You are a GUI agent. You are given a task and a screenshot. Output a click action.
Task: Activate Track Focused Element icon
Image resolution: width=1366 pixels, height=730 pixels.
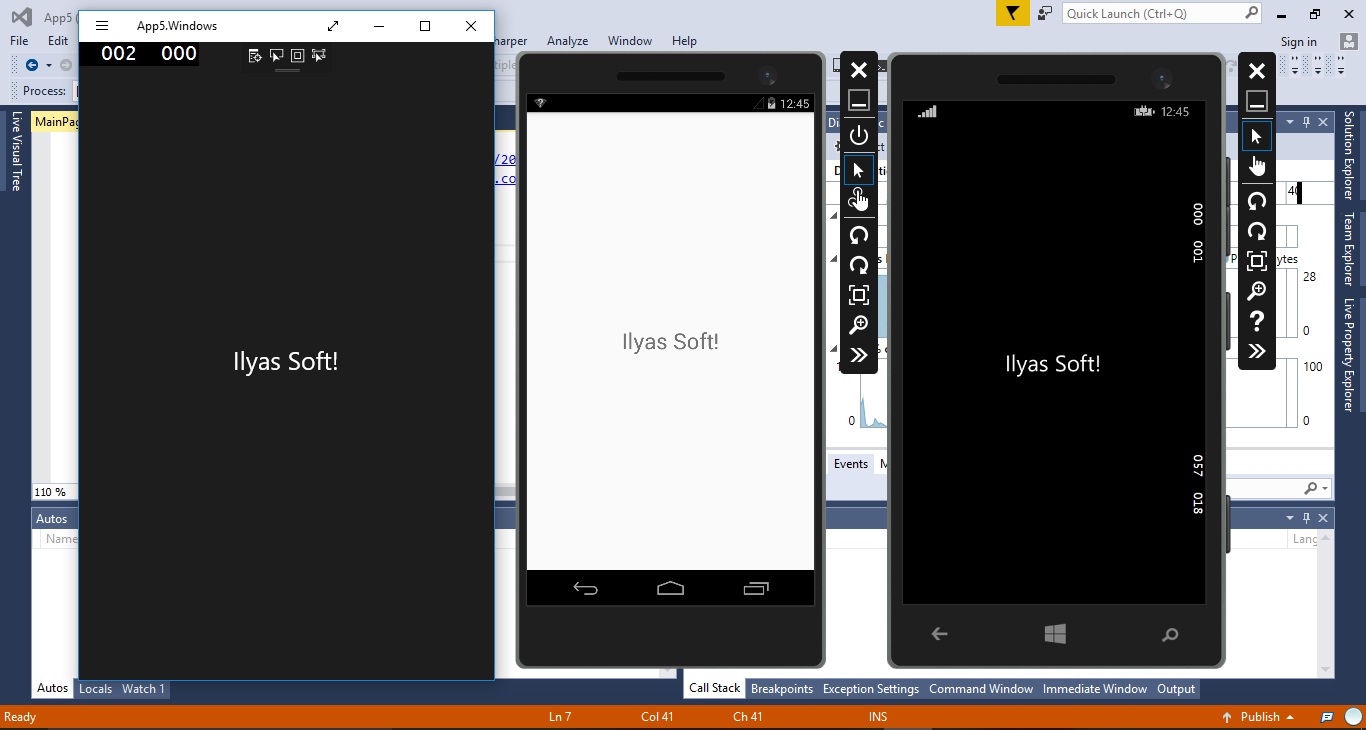pyautogui.click(x=318, y=56)
